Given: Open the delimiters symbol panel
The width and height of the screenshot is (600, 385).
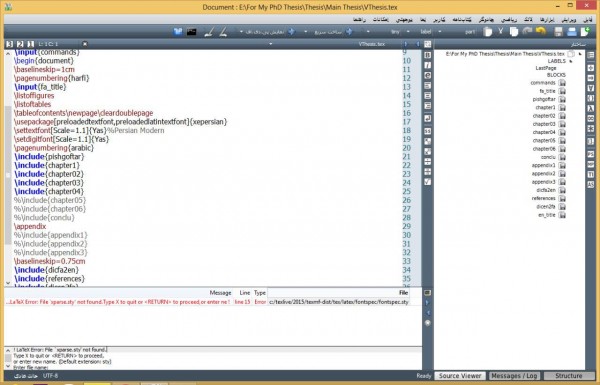Looking at the screenshot, I should click(590, 98).
